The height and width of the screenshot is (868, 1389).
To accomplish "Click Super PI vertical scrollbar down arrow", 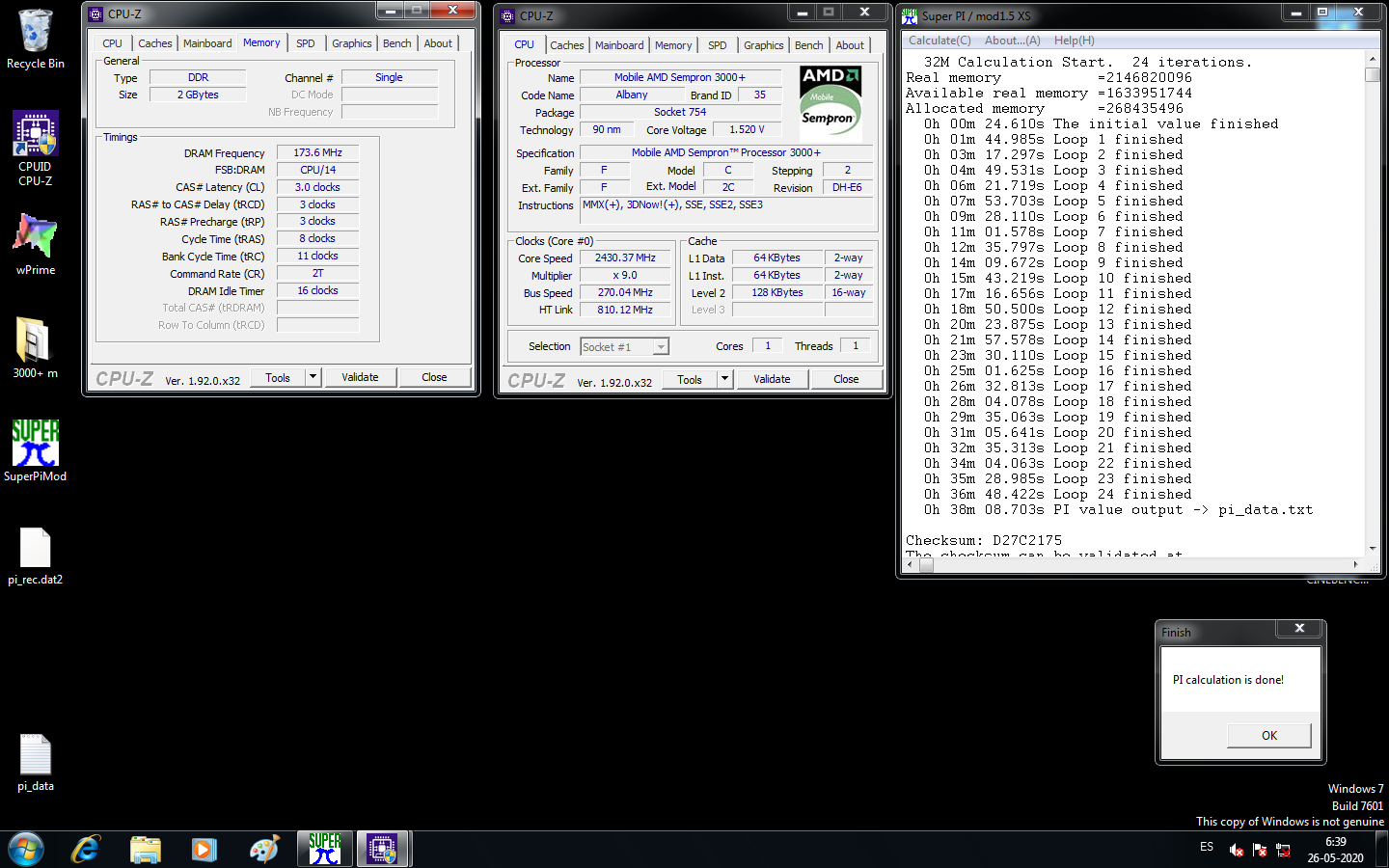I will (1373, 550).
